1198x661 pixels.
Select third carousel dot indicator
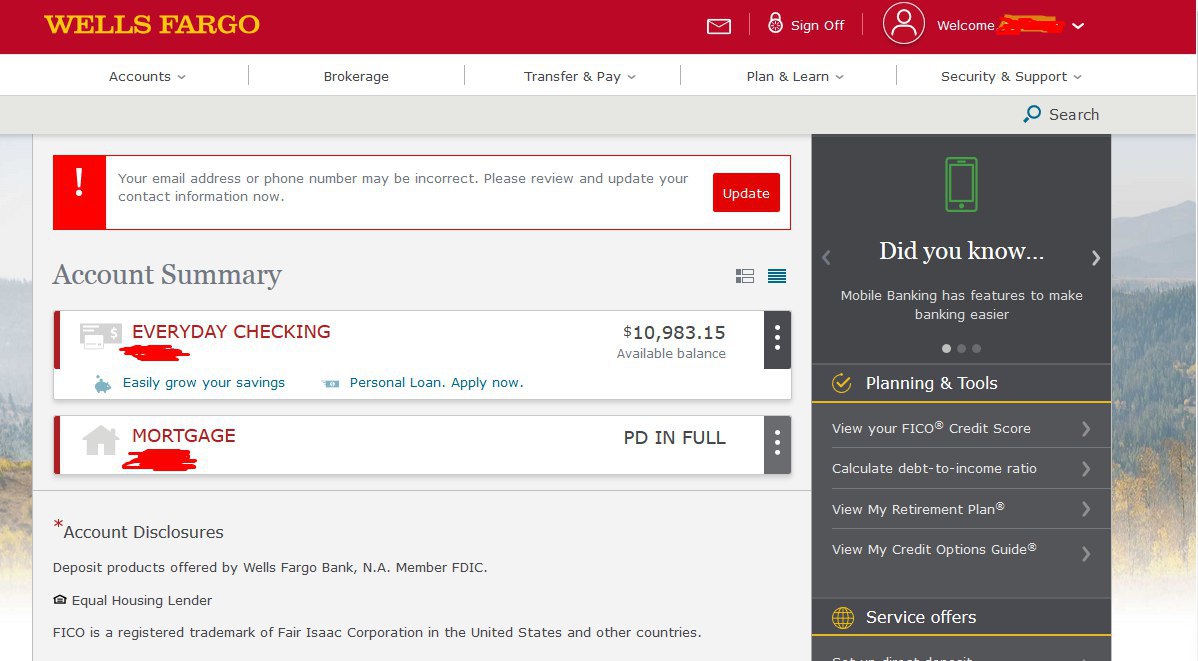coord(976,348)
